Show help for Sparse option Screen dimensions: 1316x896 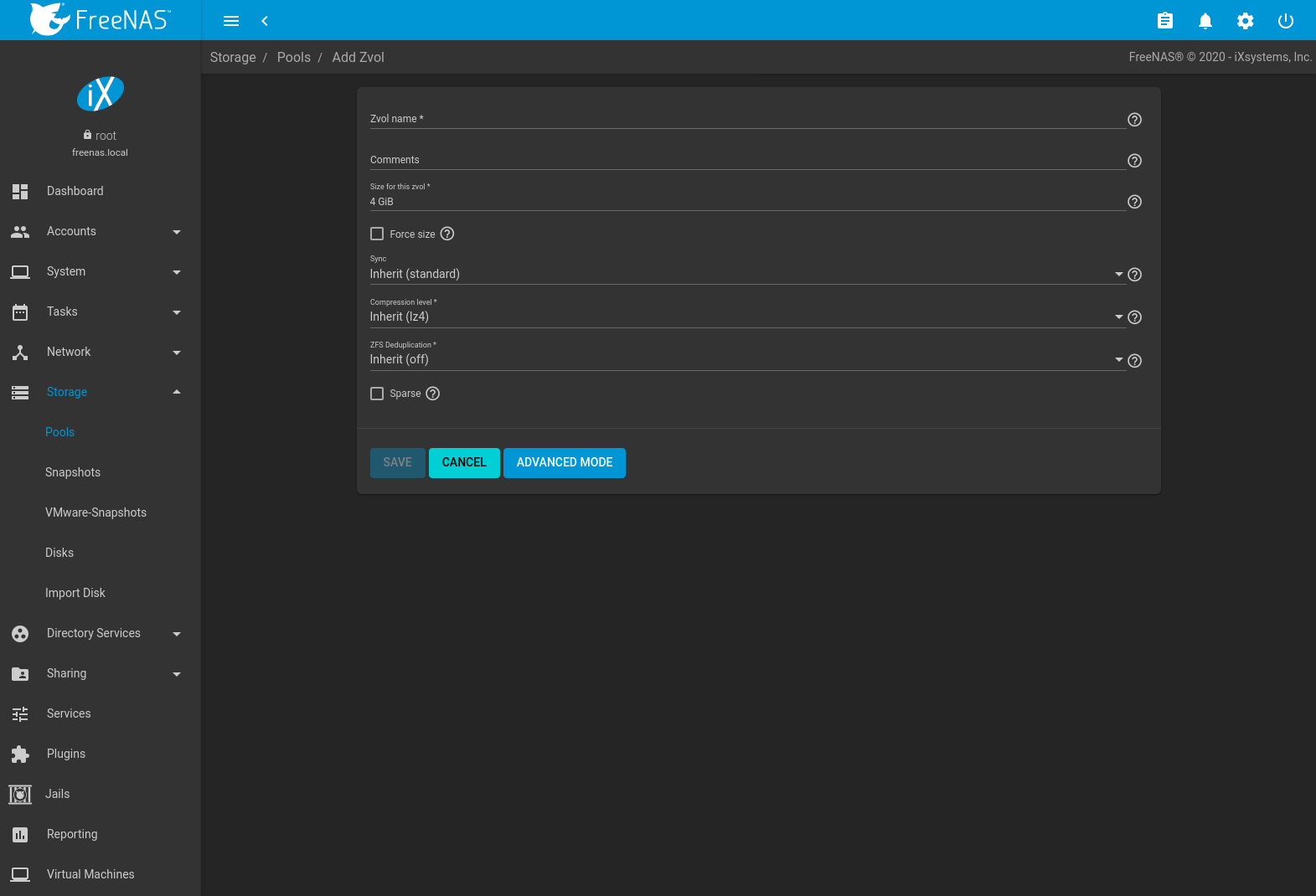432,394
